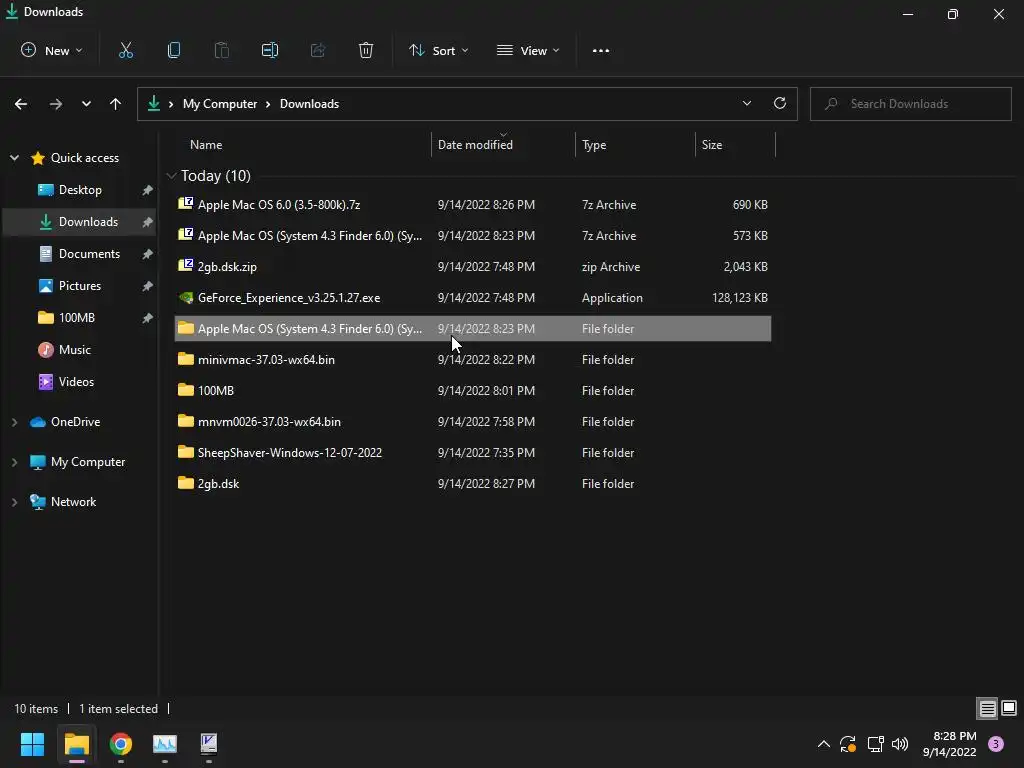Open the See more ellipsis menu

click(x=601, y=50)
